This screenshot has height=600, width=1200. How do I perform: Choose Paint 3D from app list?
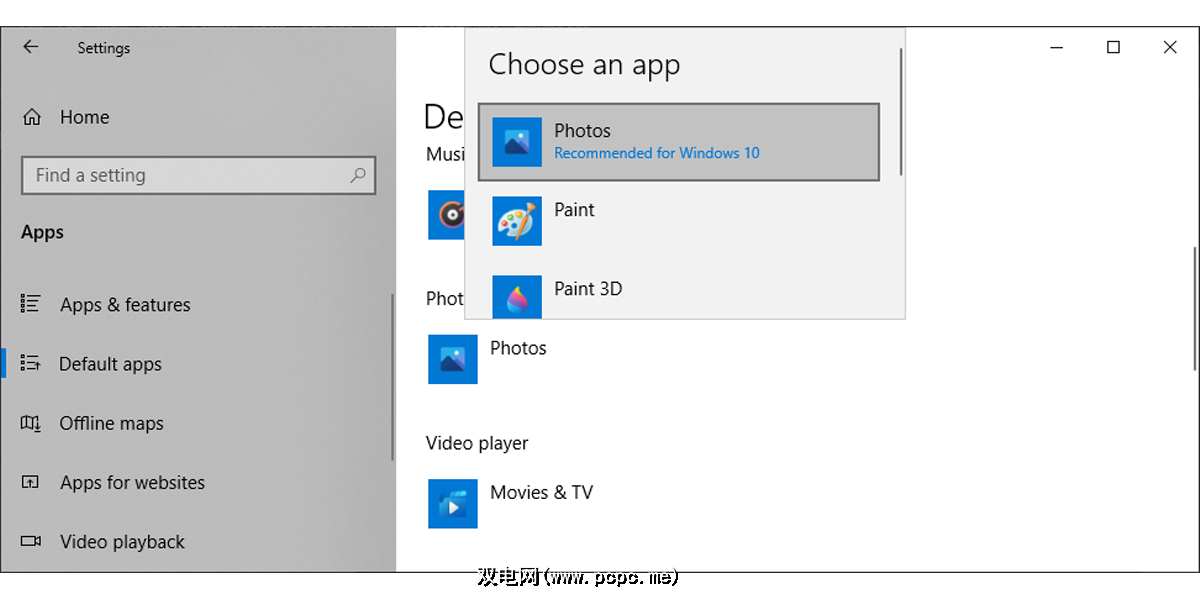point(588,289)
